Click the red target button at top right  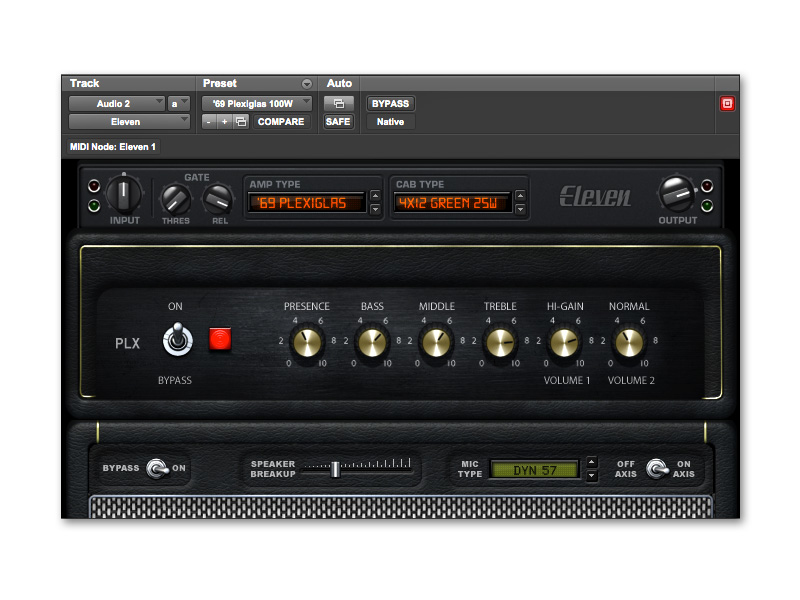click(x=727, y=103)
